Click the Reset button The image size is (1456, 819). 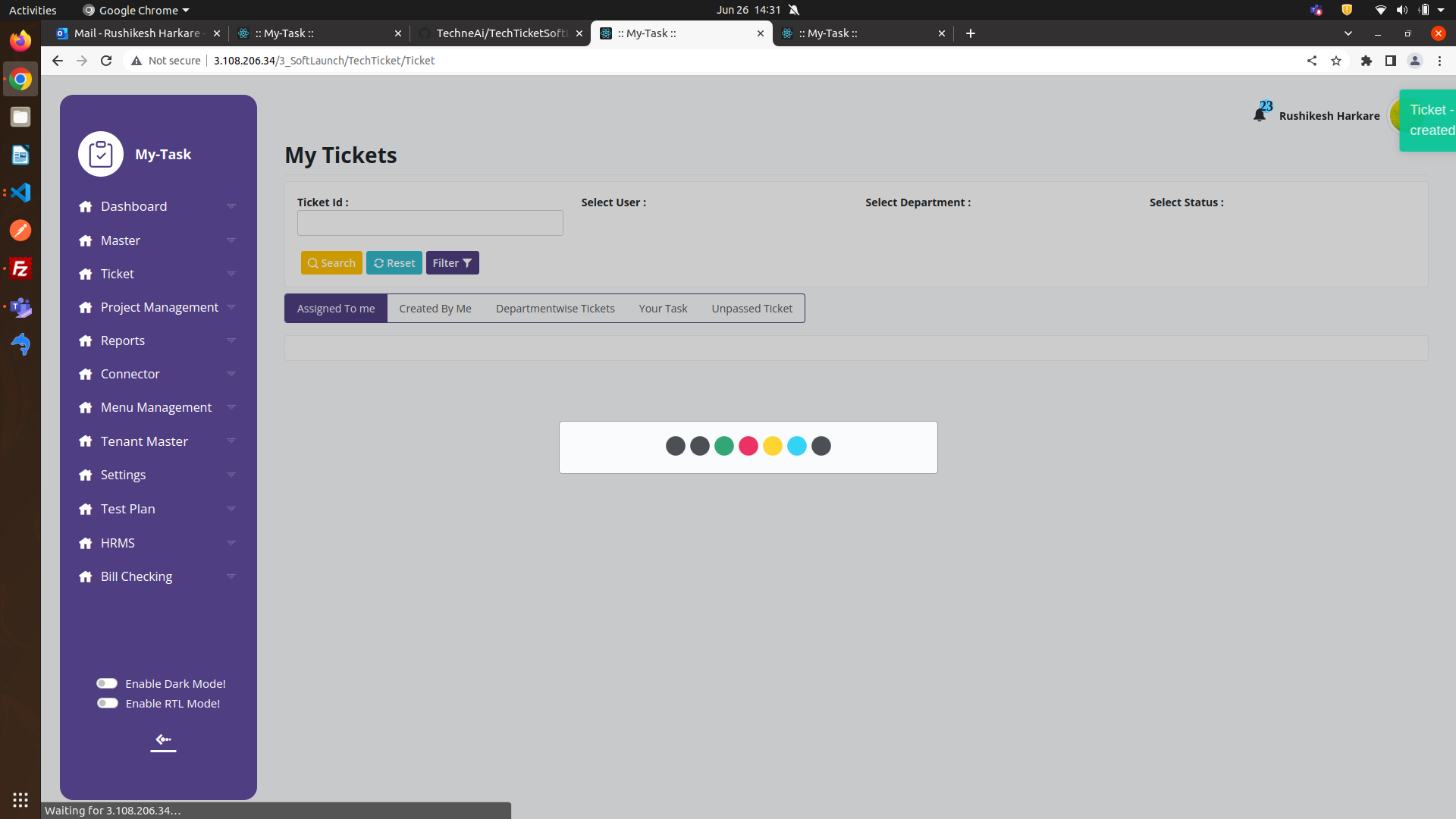tap(394, 263)
